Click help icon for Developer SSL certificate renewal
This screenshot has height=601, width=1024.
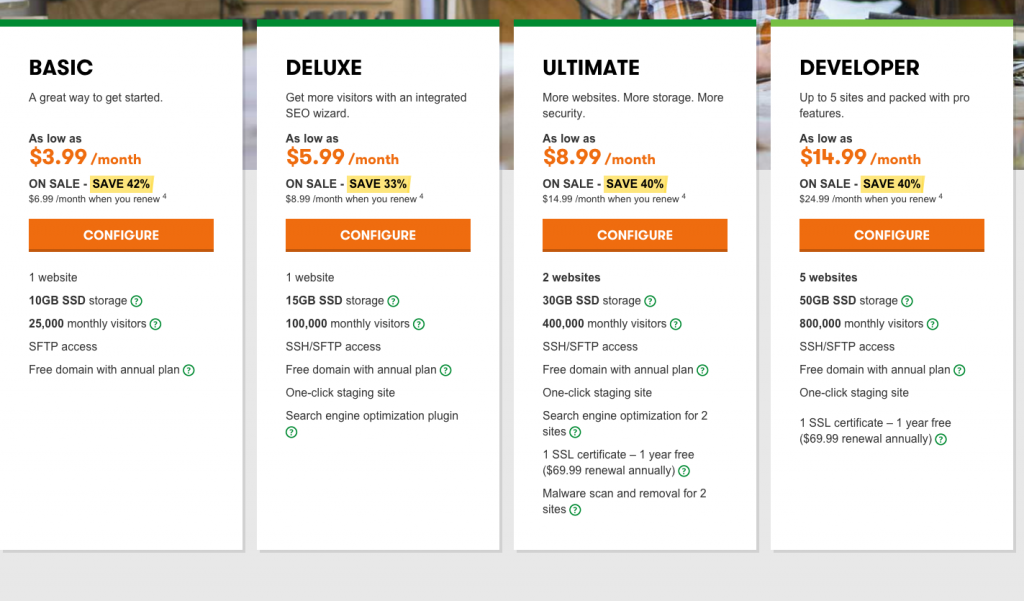click(941, 439)
